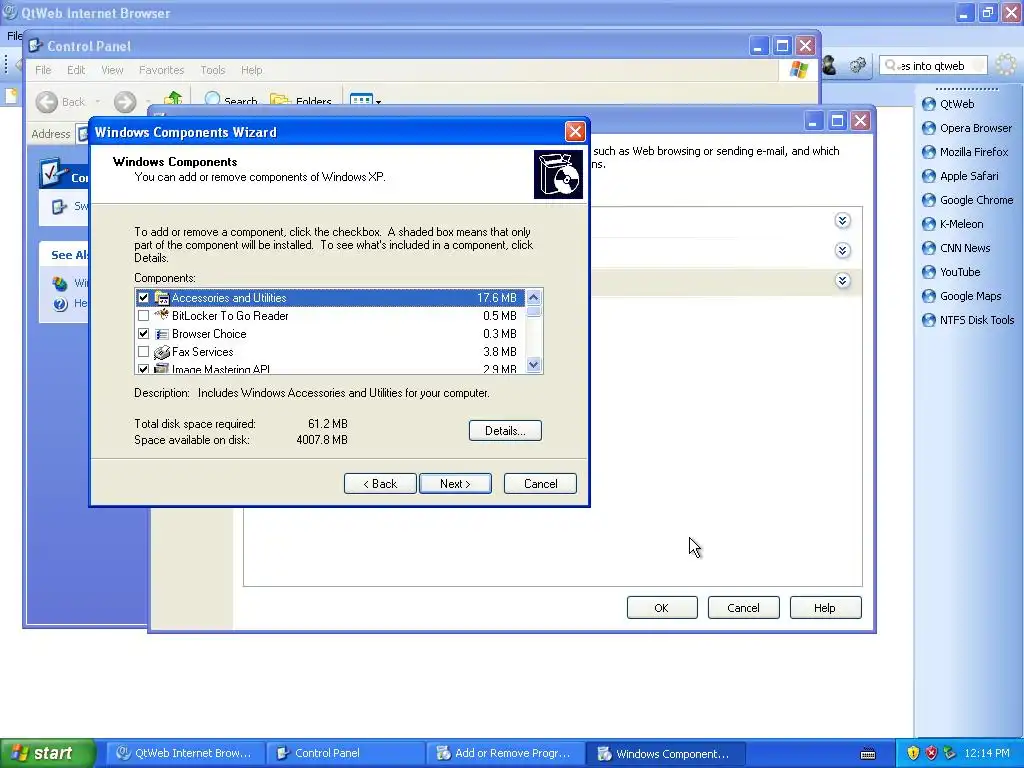This screenshot has height=768, width=1024.
Task: Proceed with the Next button
Action: point(455,484)
